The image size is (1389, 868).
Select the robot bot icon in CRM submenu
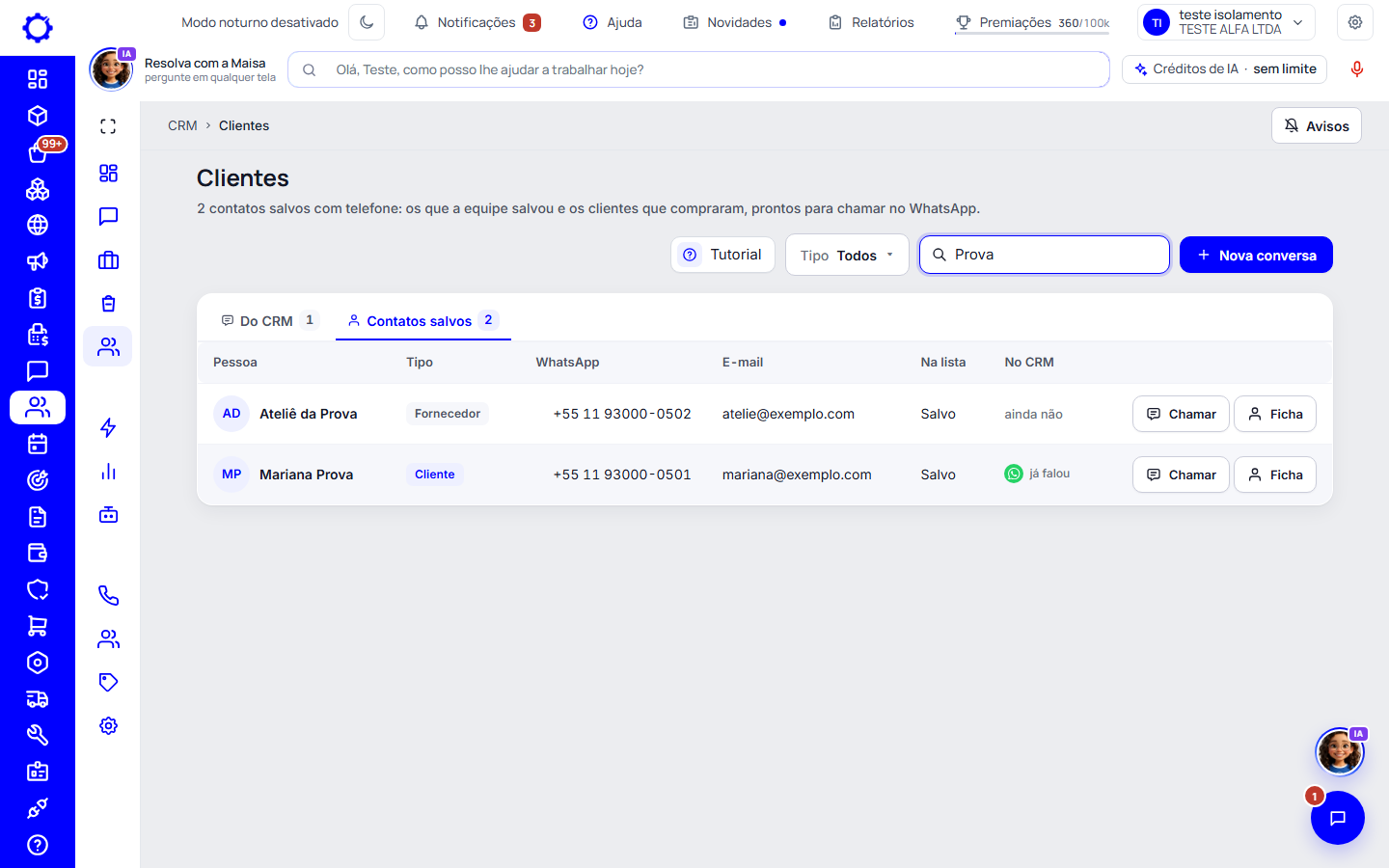[x=108, y=514]
